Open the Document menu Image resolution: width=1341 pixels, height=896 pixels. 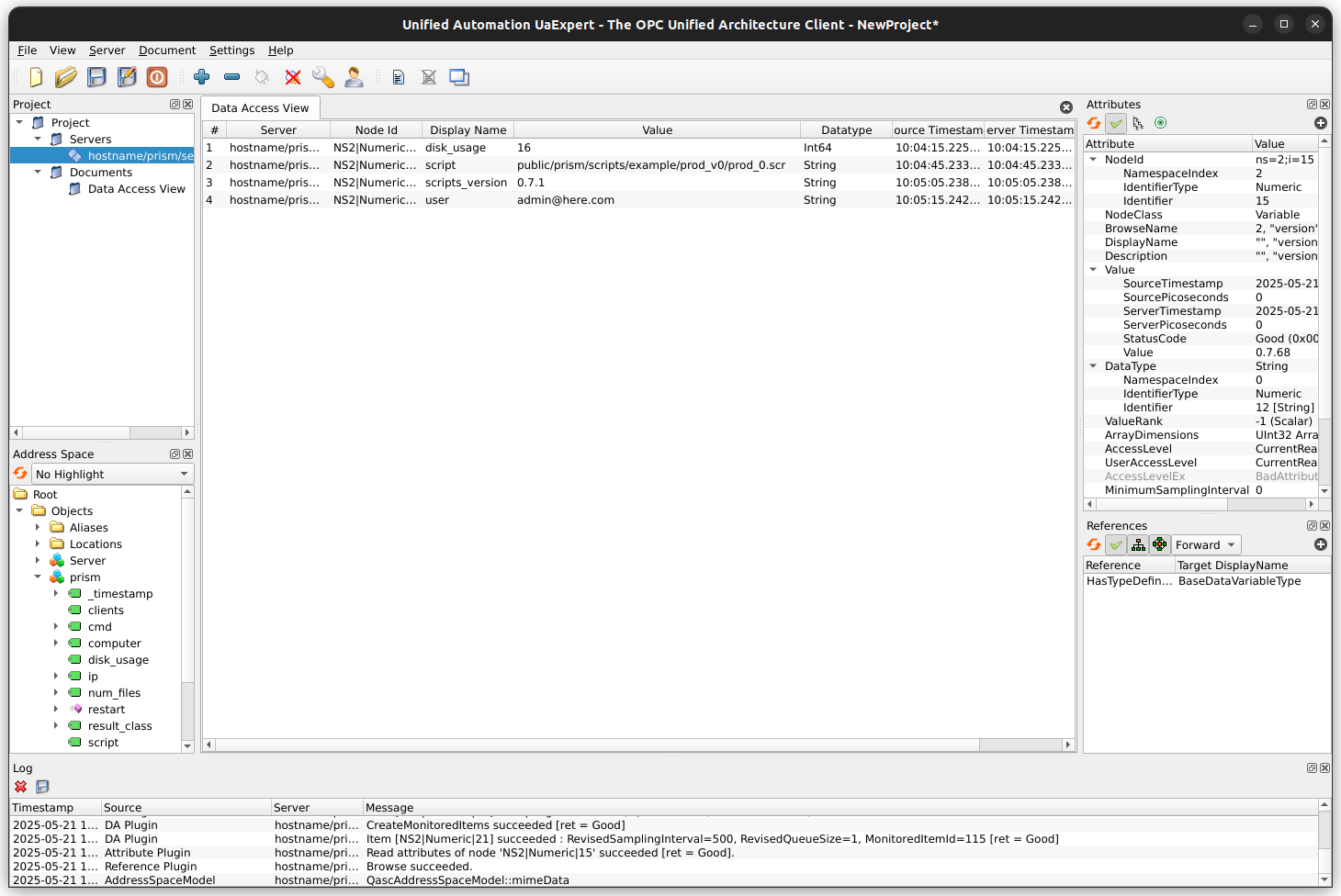[x=167, y=50]
